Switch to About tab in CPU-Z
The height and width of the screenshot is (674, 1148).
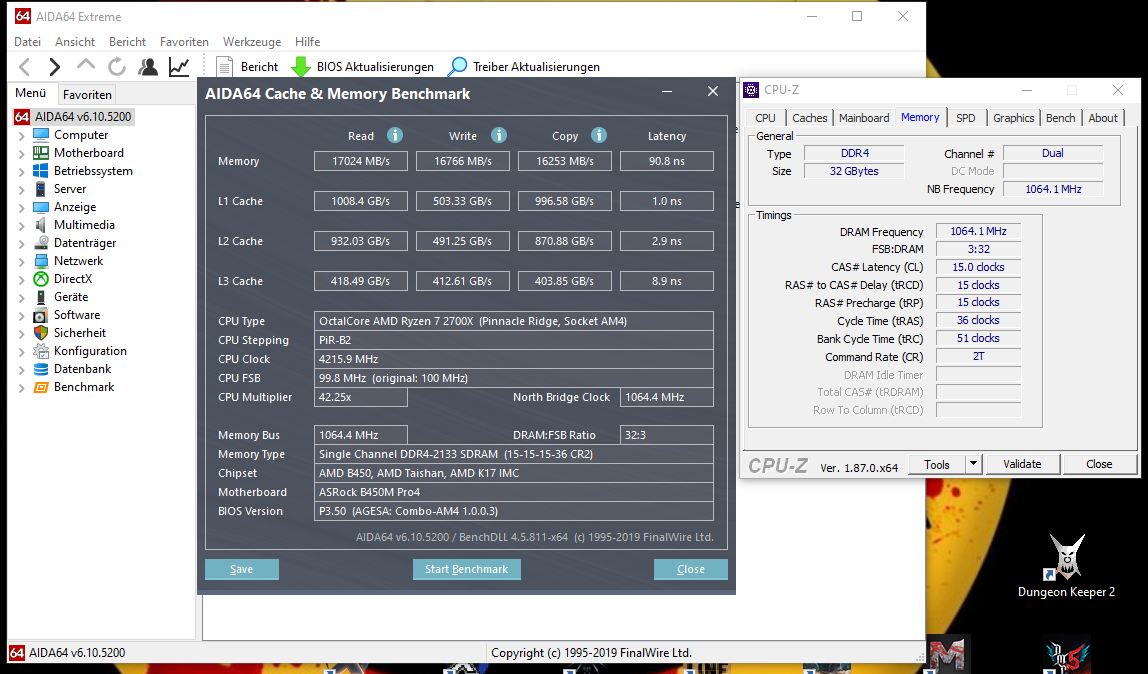pyautogui.click(x=1103, y=118)
